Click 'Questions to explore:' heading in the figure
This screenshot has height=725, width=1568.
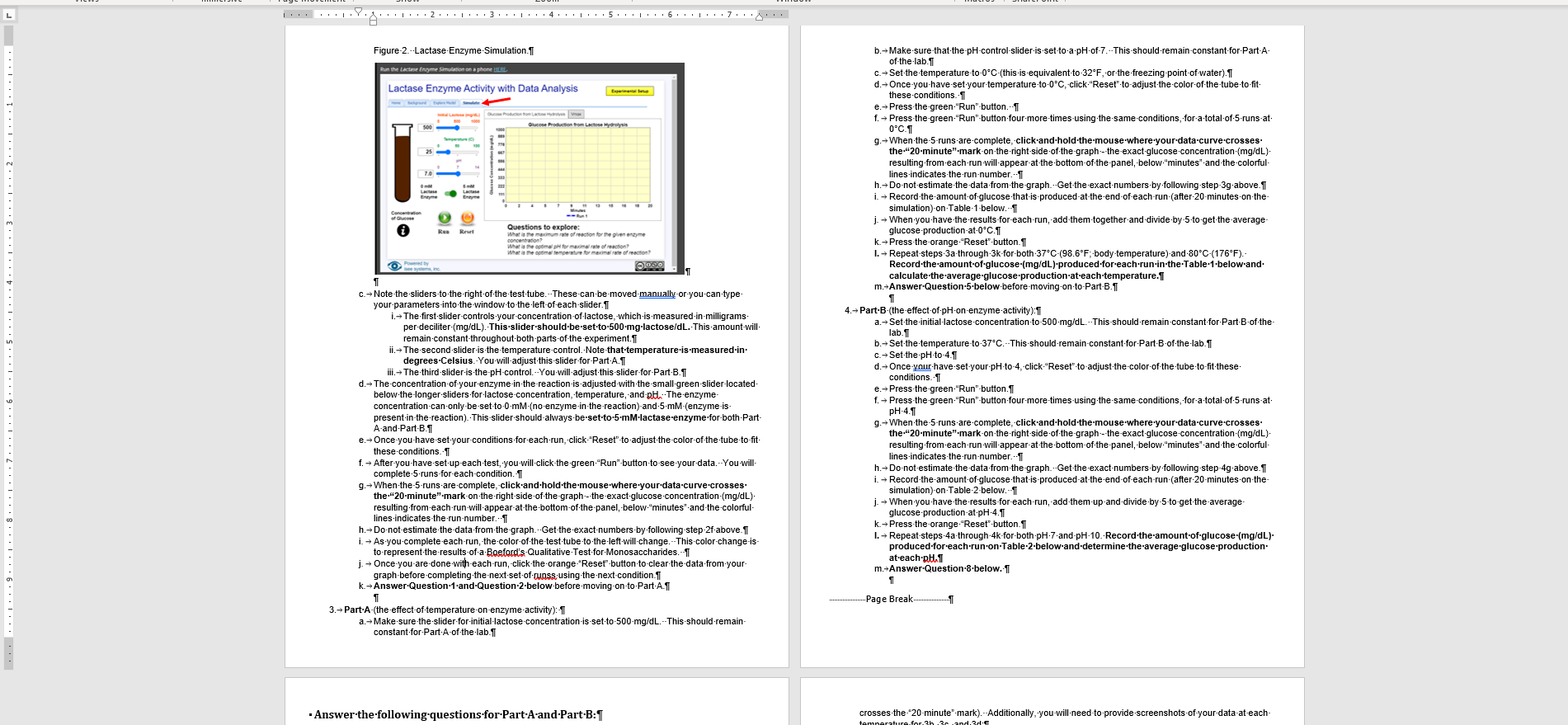543,227
